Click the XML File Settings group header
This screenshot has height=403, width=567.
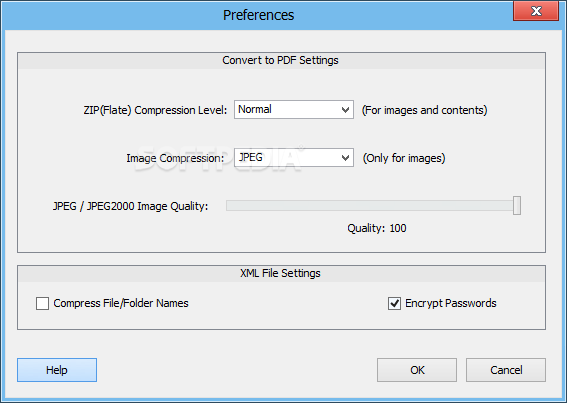(281, 273)
